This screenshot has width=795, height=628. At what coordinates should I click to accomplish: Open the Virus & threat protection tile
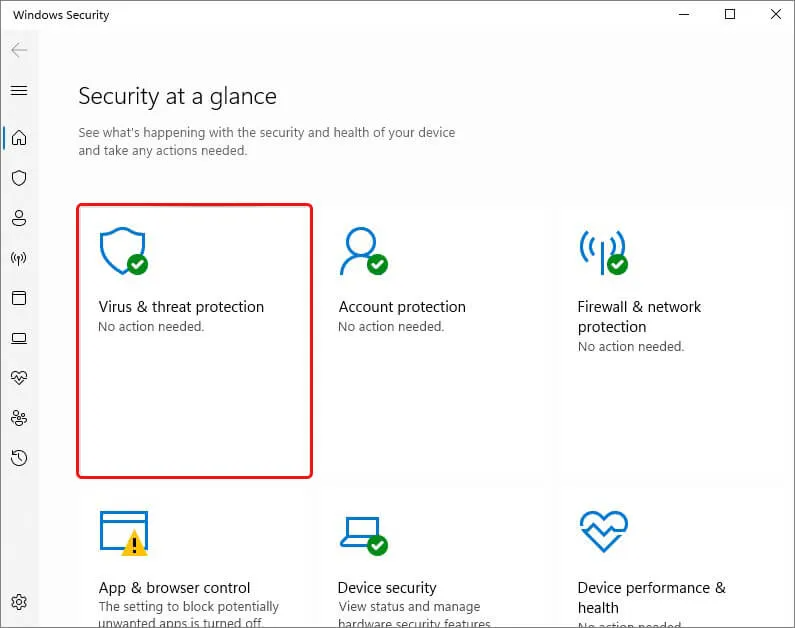point(195,341)
